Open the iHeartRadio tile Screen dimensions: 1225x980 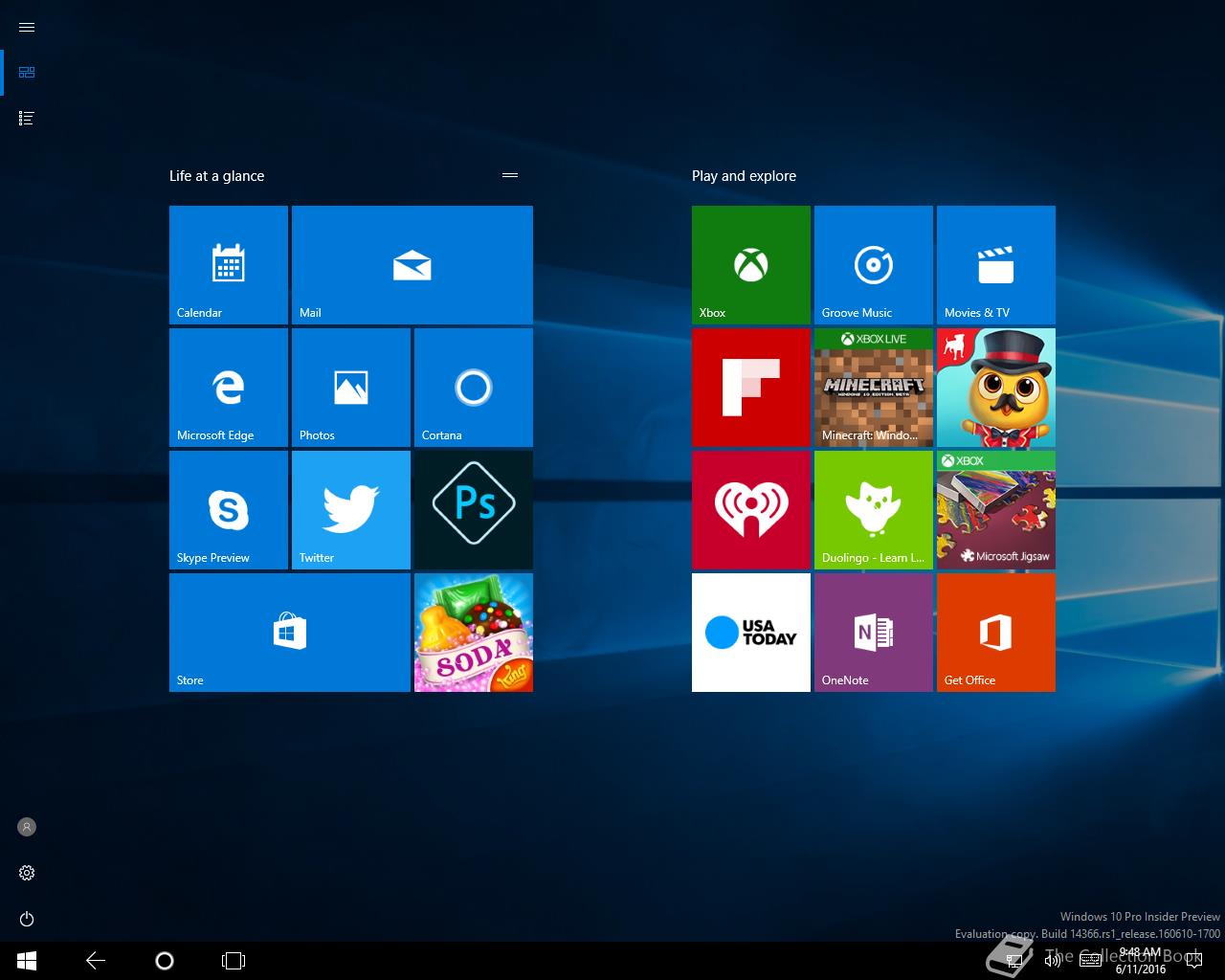751,510
